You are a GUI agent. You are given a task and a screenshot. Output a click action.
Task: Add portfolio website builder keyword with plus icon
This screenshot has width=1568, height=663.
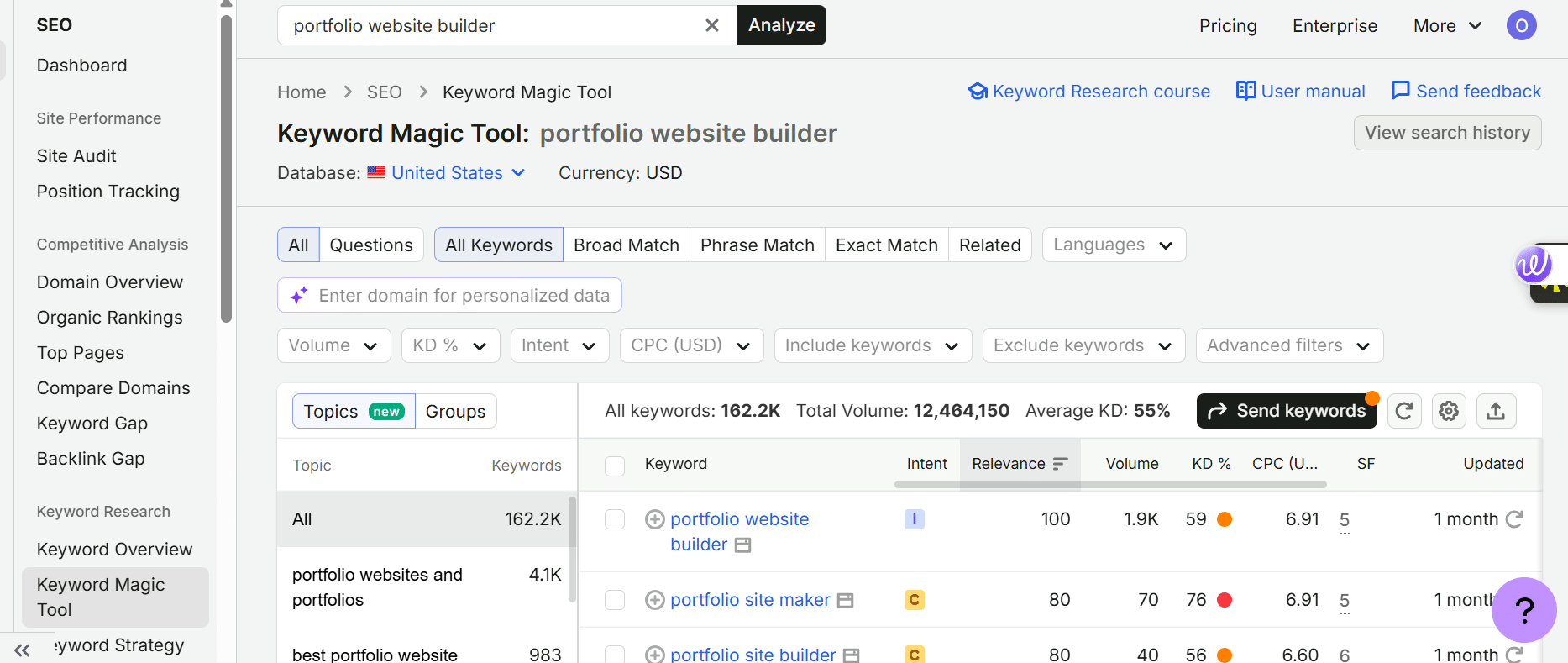[x=655, y=519]
